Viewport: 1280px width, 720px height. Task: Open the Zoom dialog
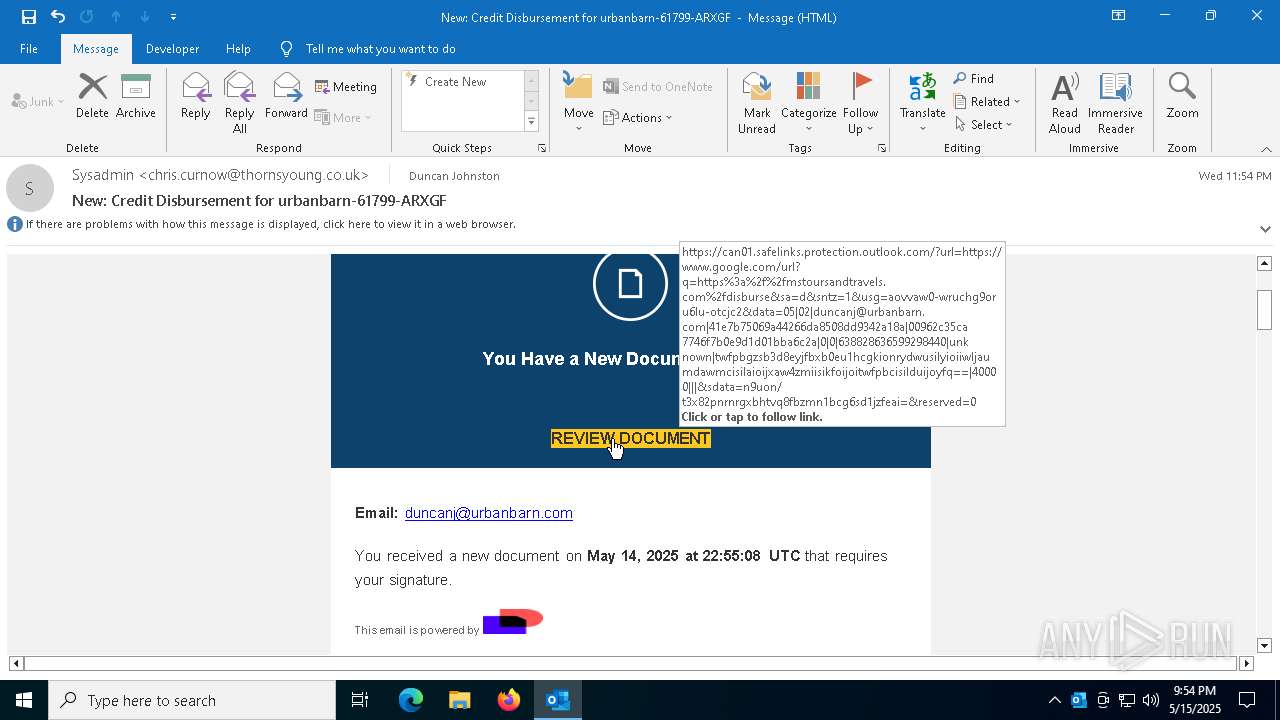pos(1182,96)
